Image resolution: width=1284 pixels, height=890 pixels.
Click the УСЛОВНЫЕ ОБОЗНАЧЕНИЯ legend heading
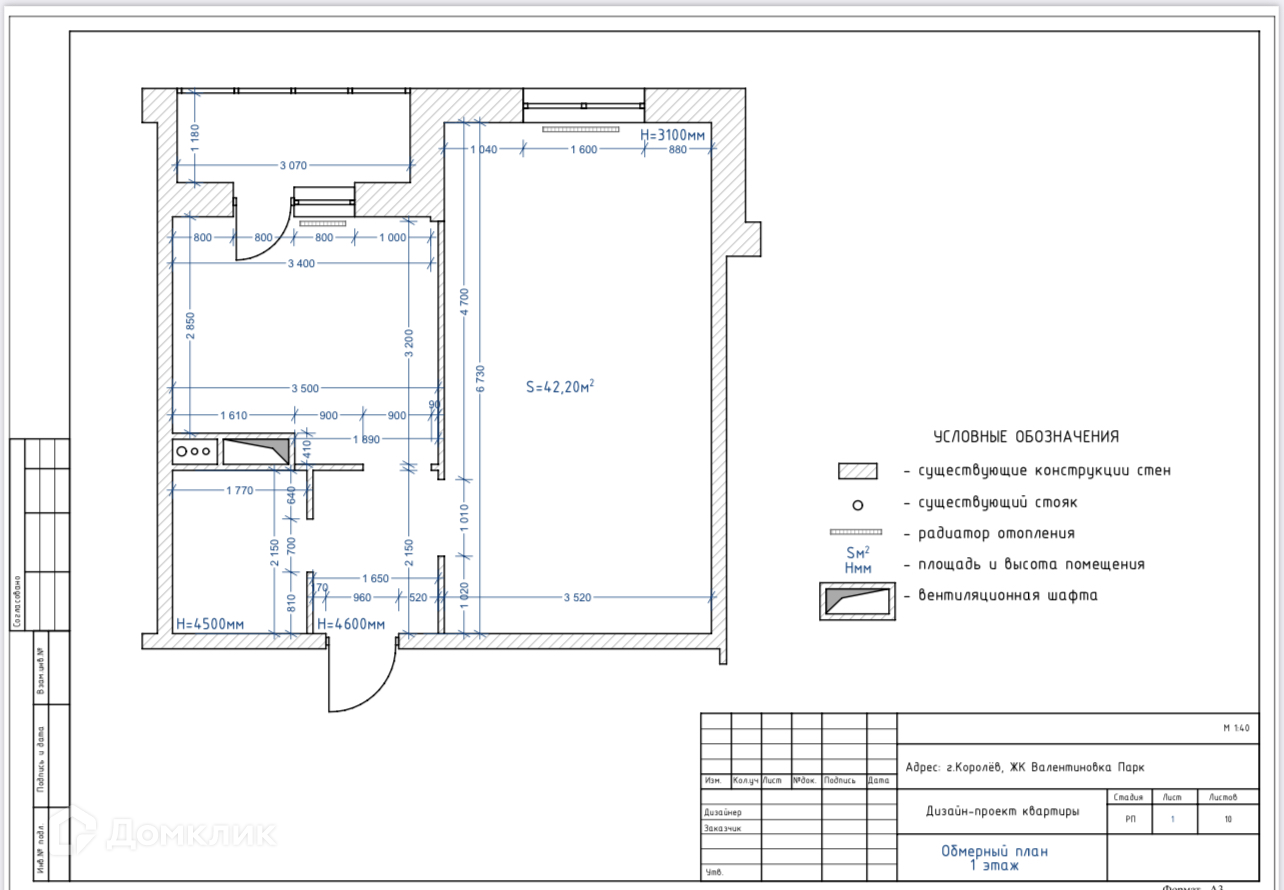pos(1025,437)
